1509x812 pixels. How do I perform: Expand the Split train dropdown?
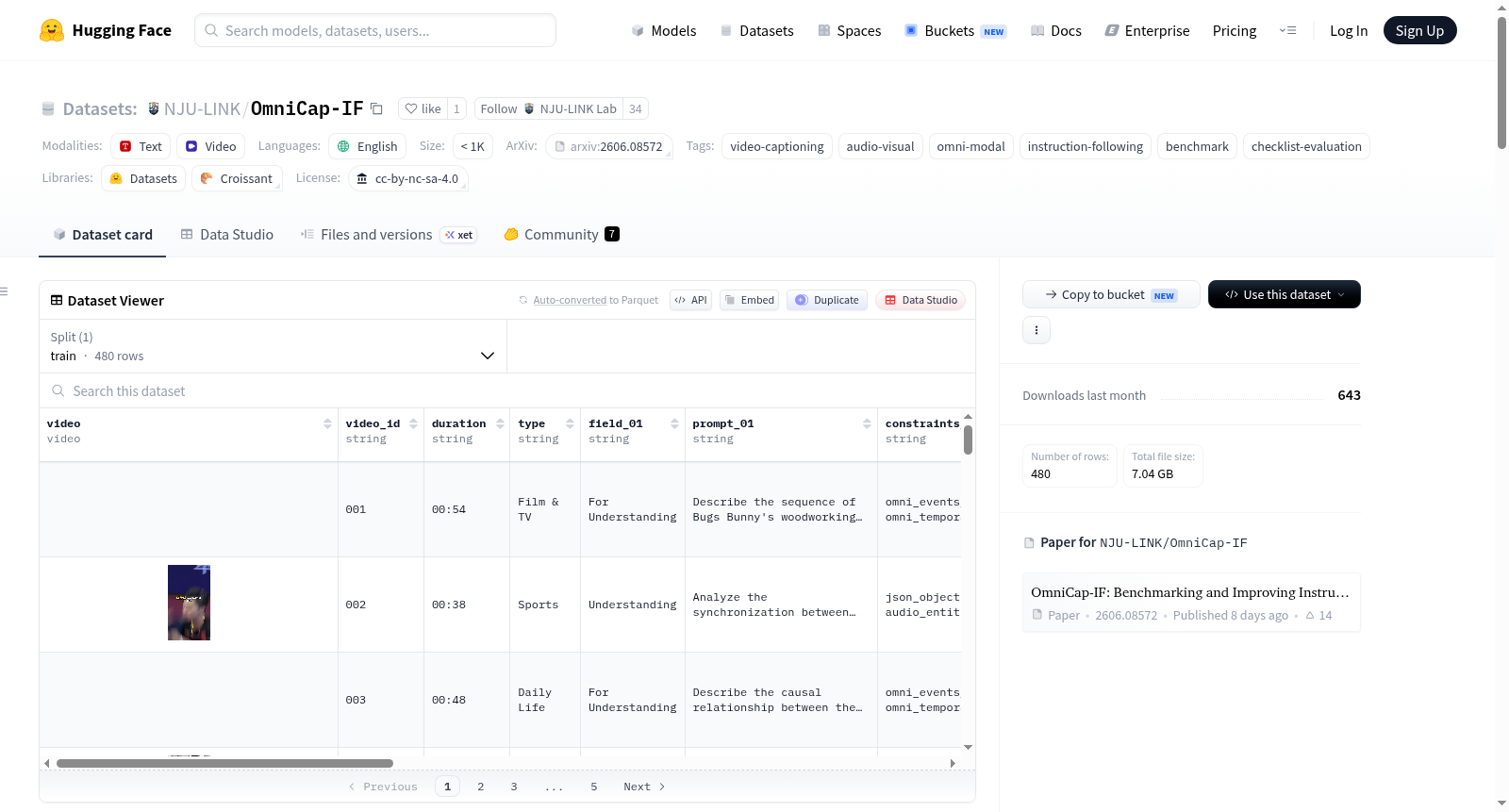coord(273,346)
